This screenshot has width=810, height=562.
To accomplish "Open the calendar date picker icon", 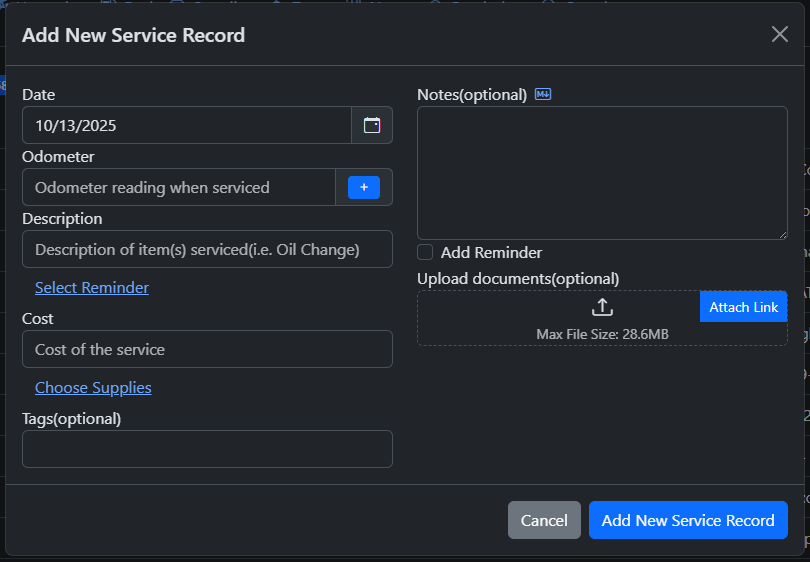I will click(x=372, y=126).
